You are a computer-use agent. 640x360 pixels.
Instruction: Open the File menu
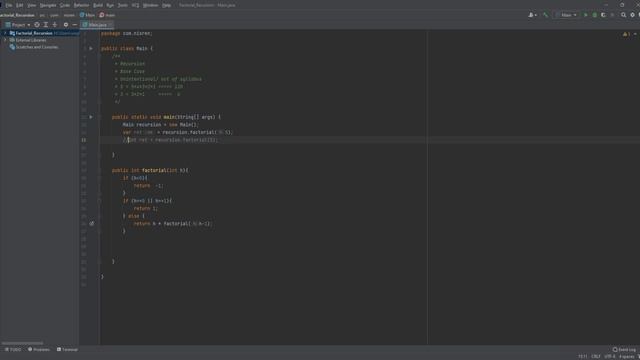[x=9, y=5]
